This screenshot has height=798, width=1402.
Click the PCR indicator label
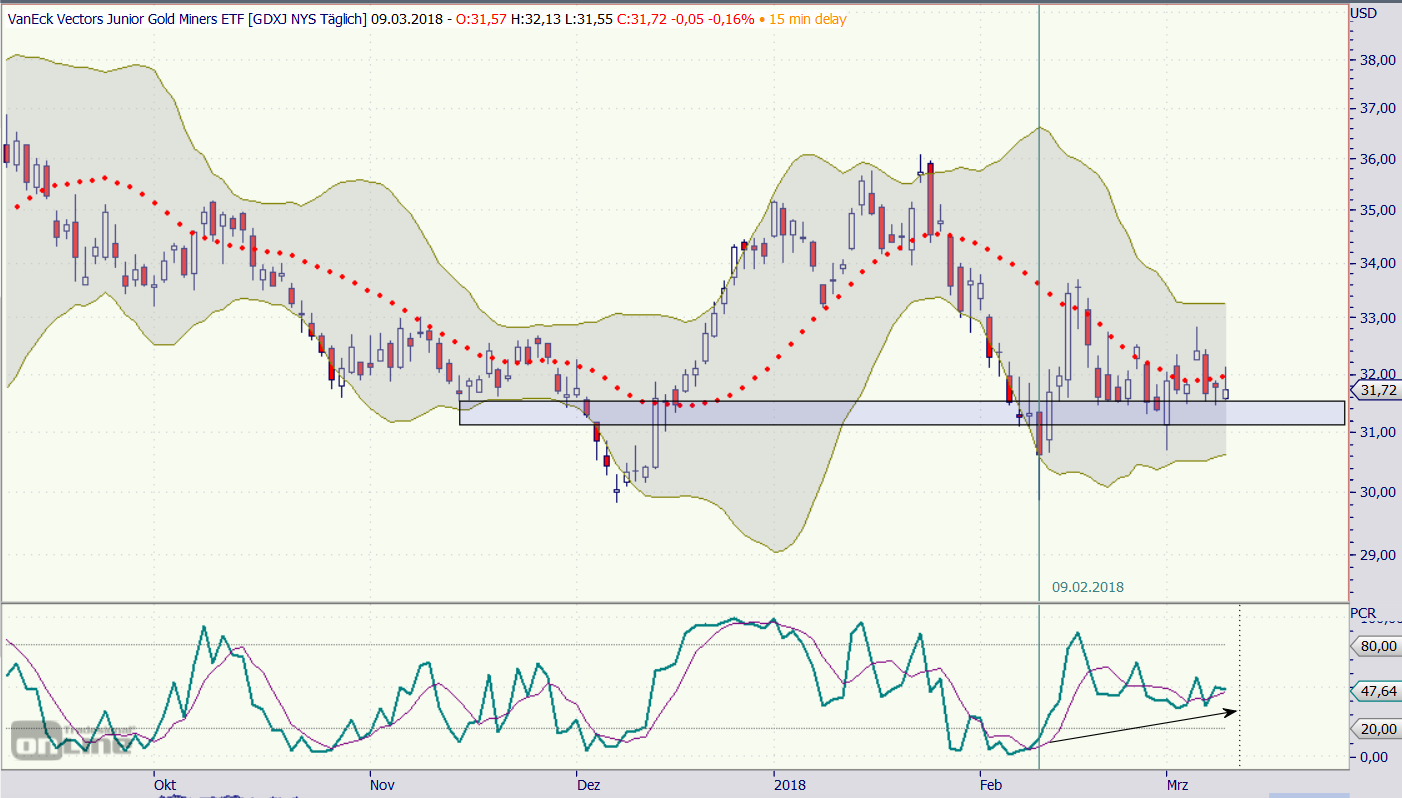[x=1363, y=612]
